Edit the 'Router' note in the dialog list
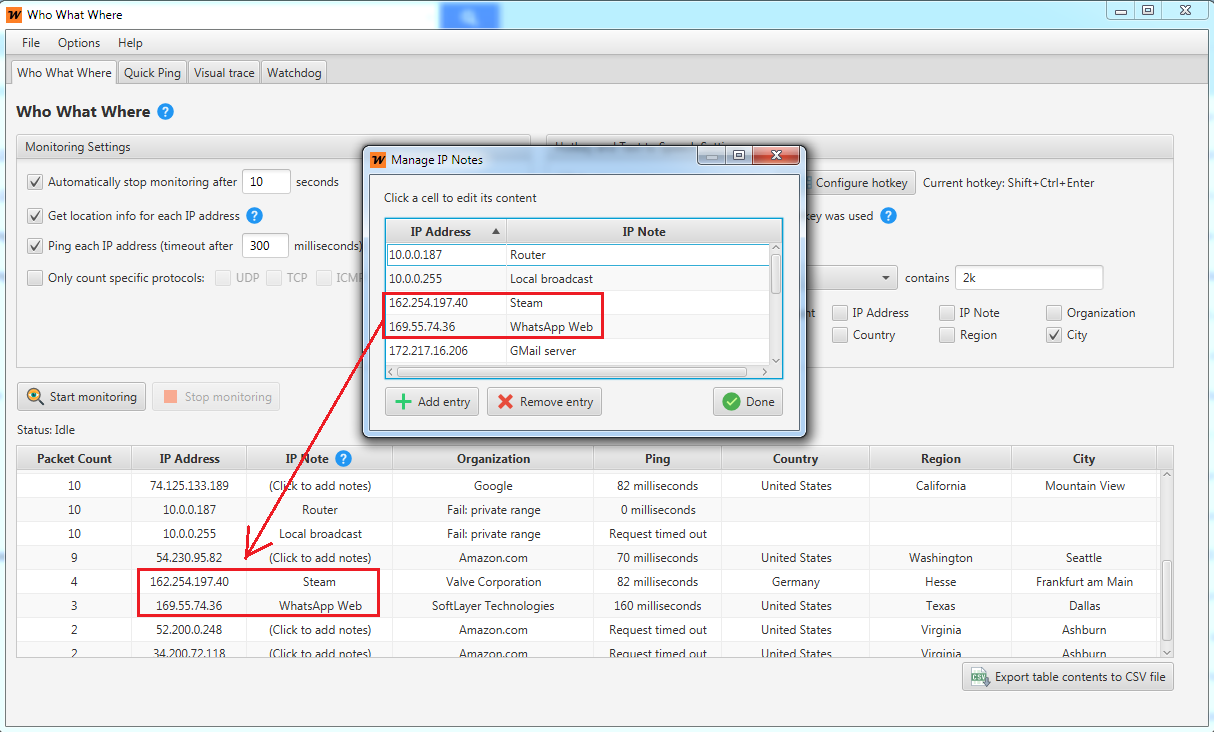Image resolution: width=1214 pixels, height=732 pixels. coord(638,255)
